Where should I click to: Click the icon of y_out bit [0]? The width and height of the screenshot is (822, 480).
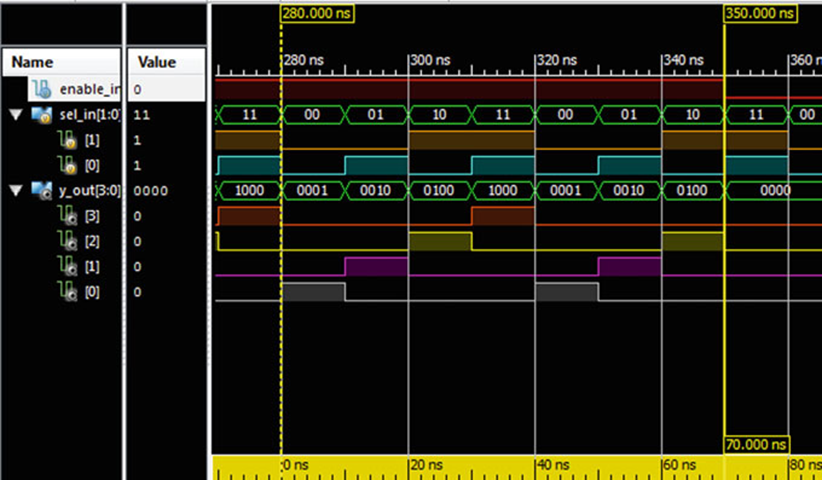pos(68,292)
